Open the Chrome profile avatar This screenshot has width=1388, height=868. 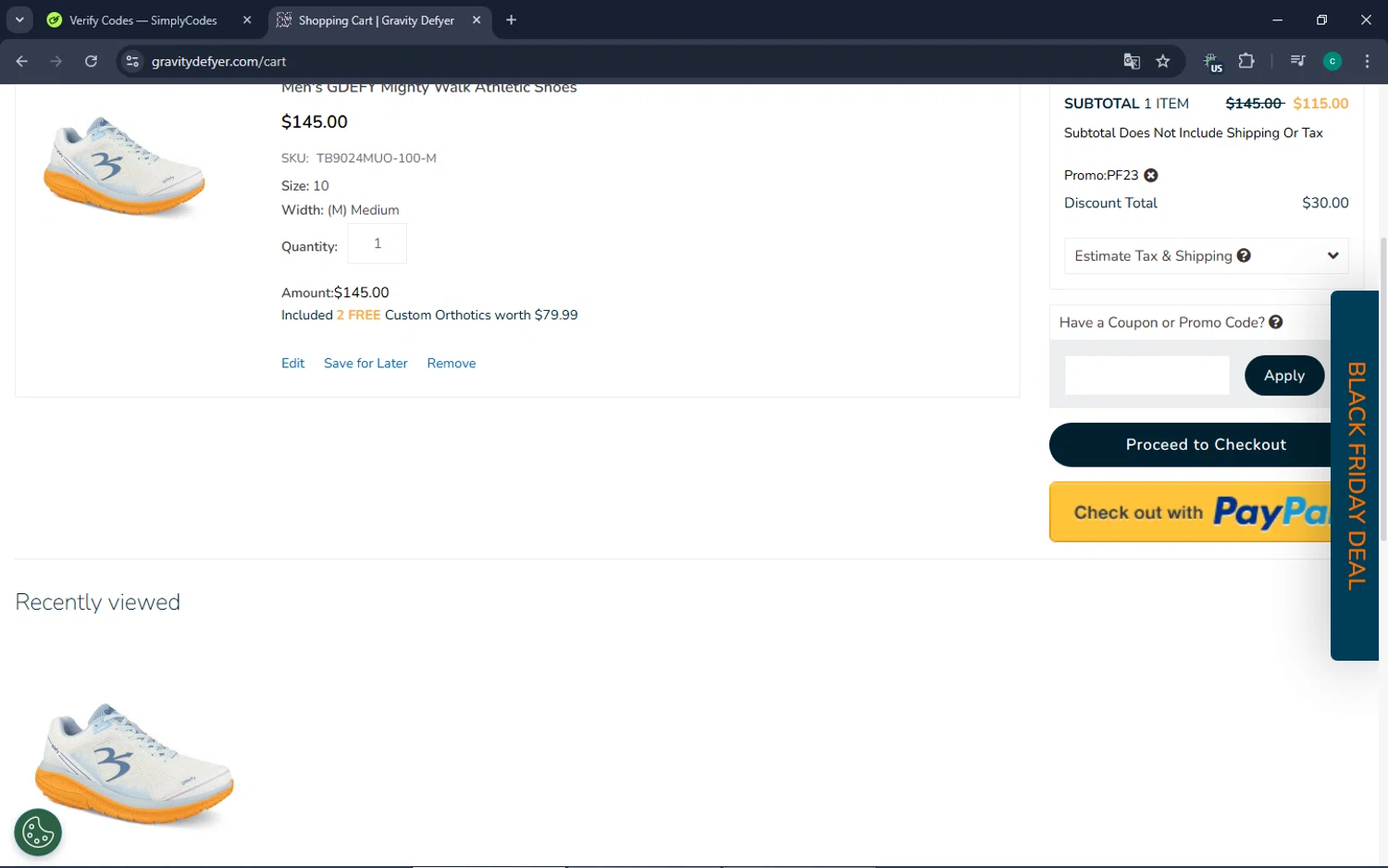pyautogui.click(x=1332, y=61)
